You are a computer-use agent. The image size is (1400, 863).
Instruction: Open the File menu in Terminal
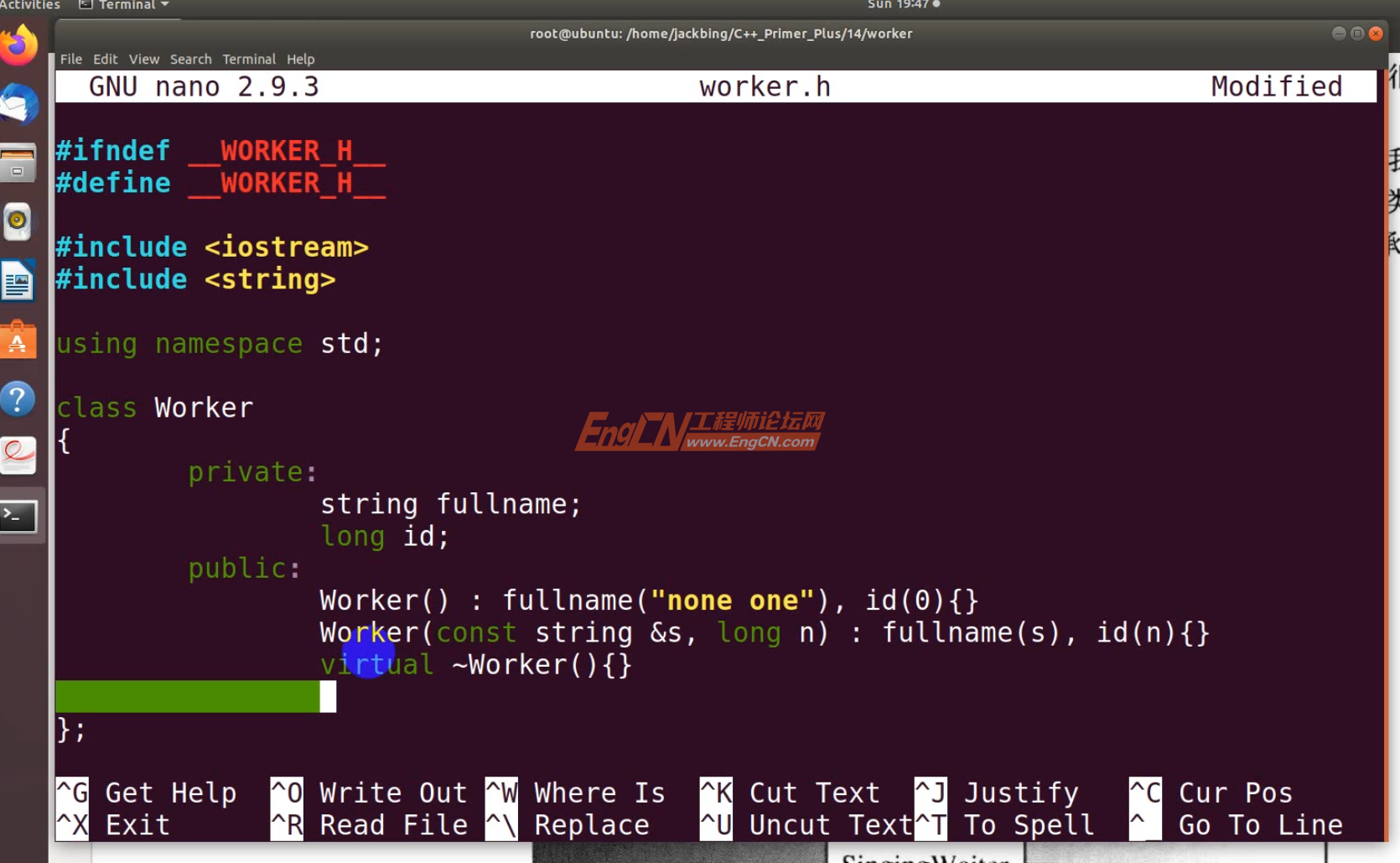point(70,59)
